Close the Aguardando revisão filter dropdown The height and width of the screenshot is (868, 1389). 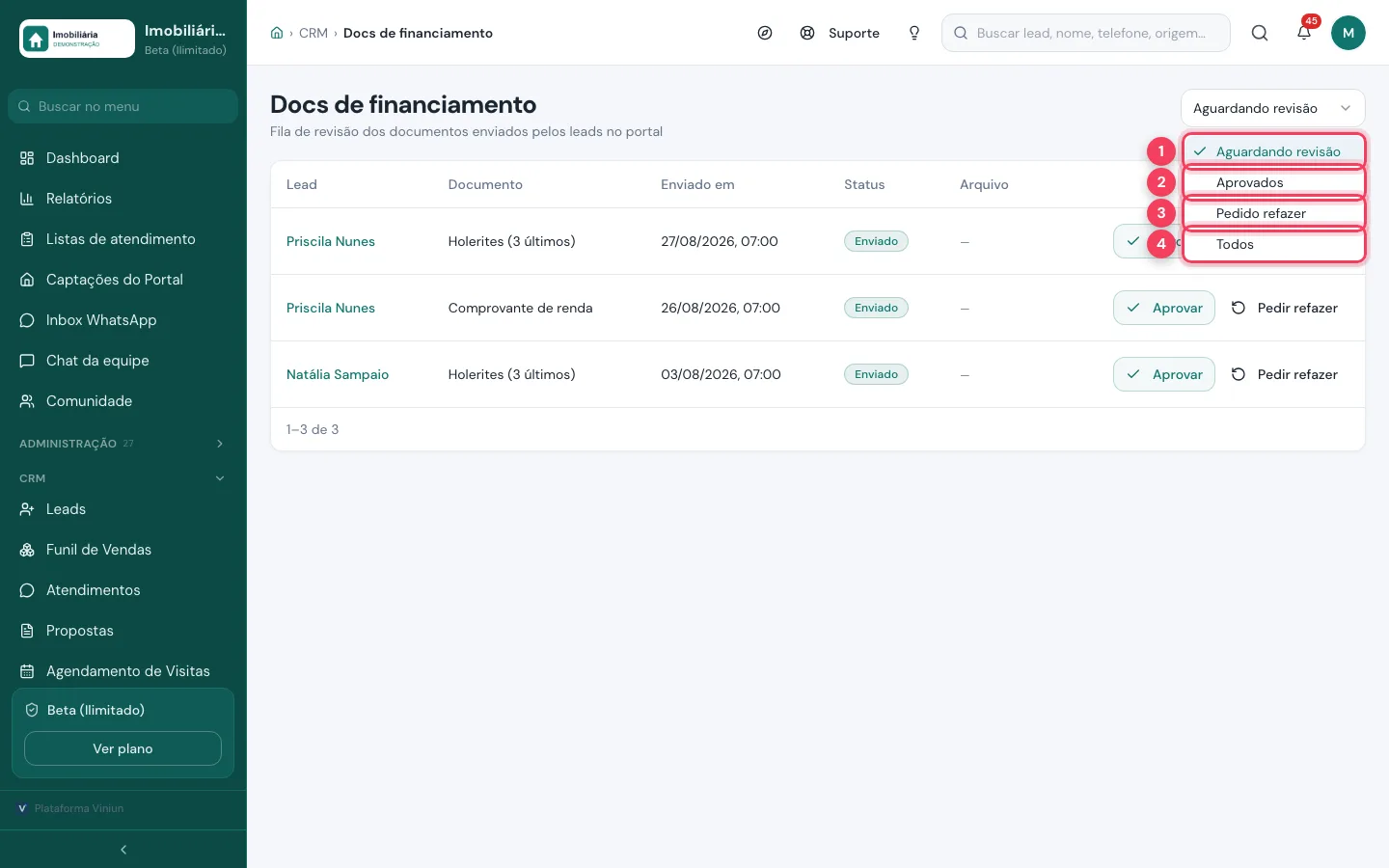pos(1273,108)
